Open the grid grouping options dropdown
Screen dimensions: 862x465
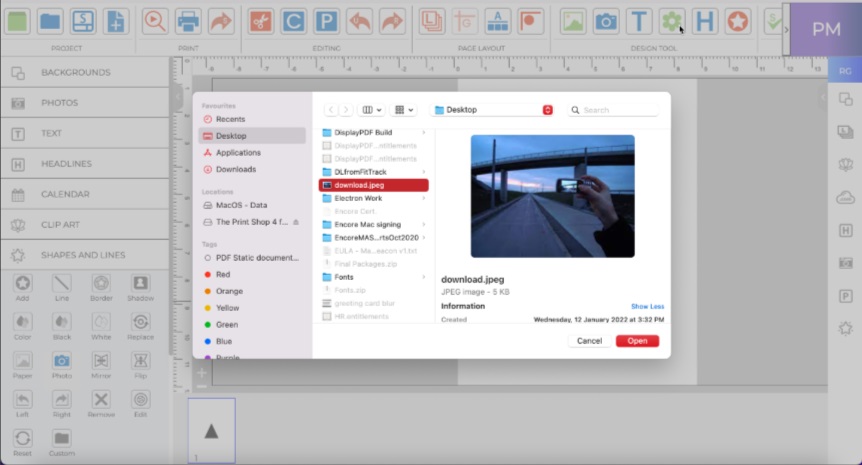point(404,110)
